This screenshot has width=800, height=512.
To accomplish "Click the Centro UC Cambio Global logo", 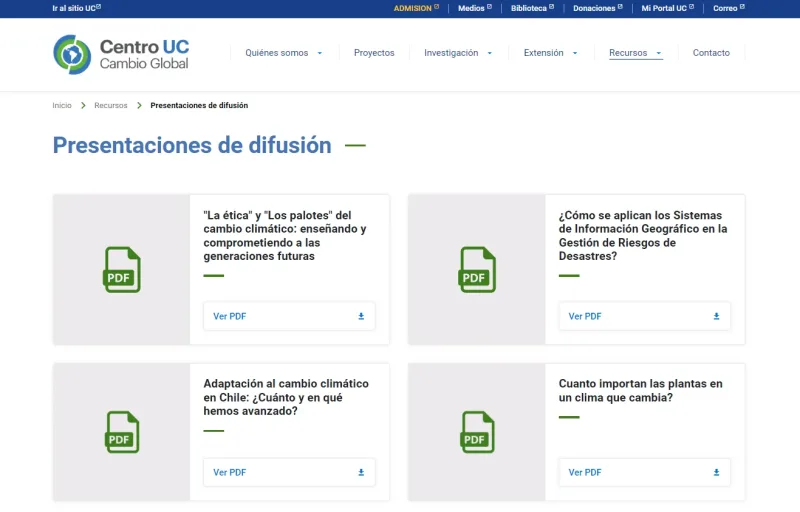I will point(121,54).
